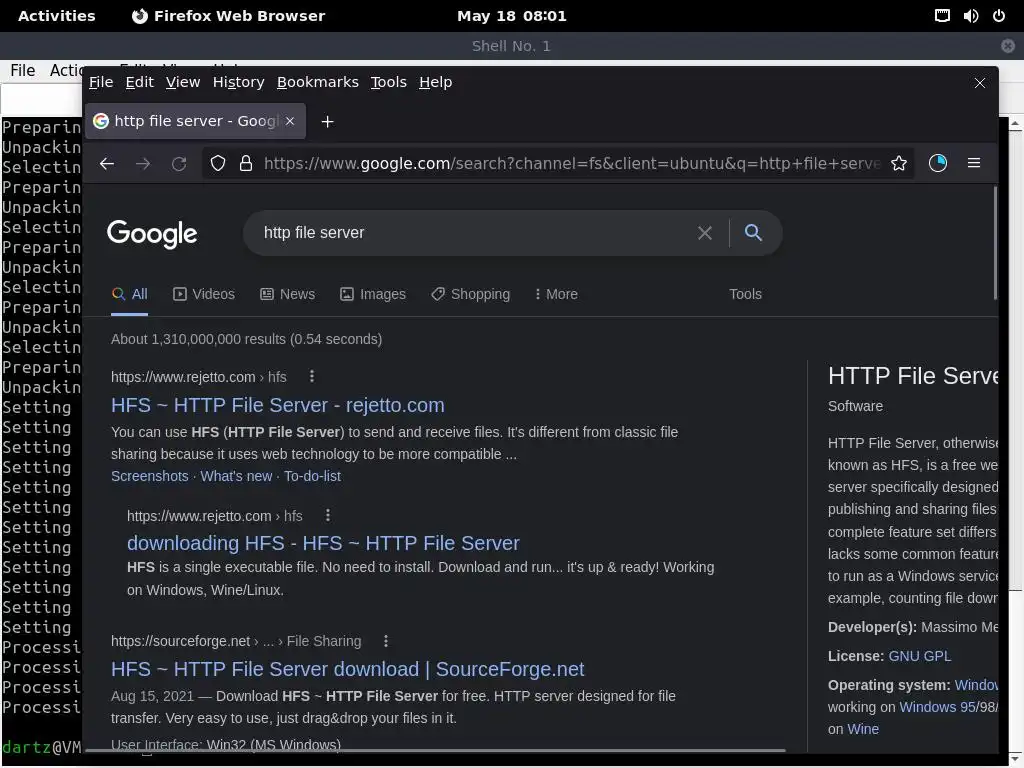Open GNOME Activities overview
This screenshot has width=1024, height=768.
click(x=57, y=16)
